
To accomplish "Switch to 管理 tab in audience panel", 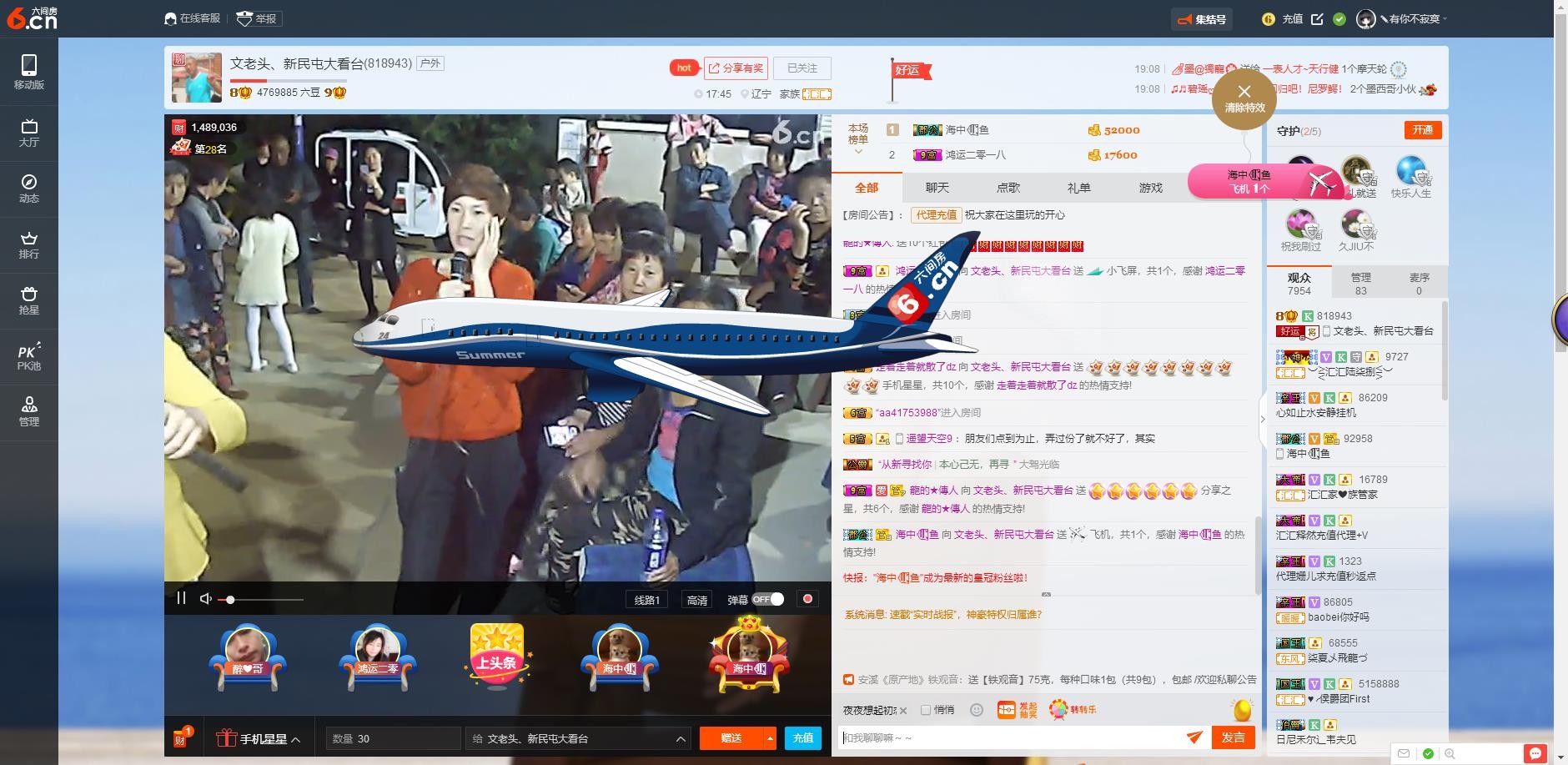I will pyautogui.click(x=1361, y=284).
